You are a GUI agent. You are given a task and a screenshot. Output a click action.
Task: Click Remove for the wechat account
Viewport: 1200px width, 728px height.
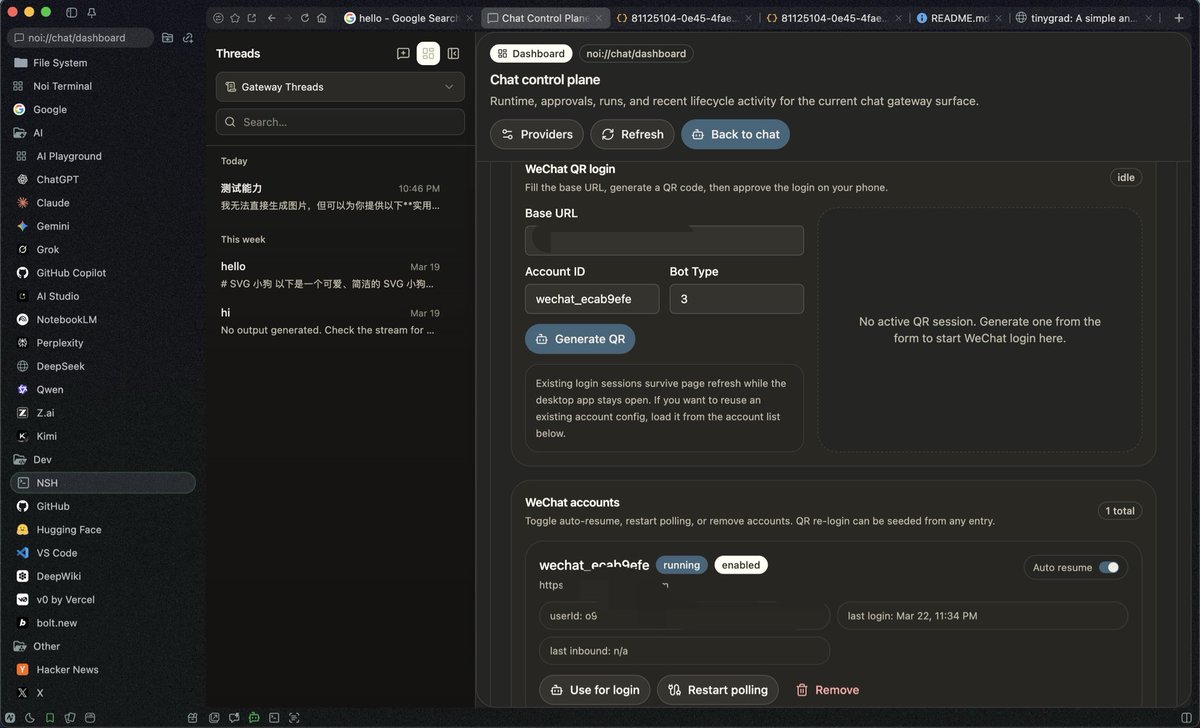[x=827, y=690]
